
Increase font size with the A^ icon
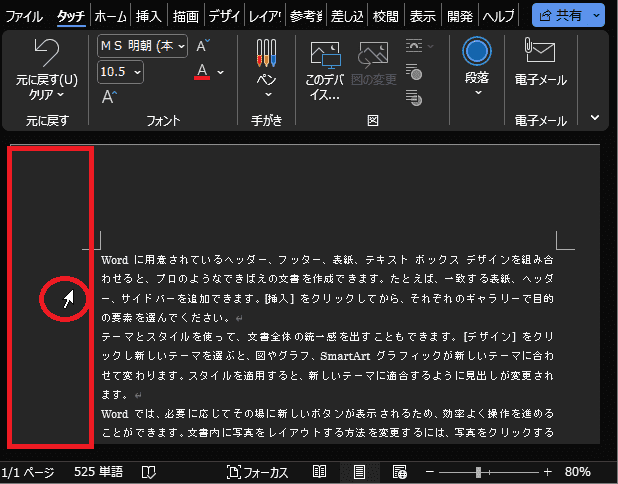pos(204,46)
